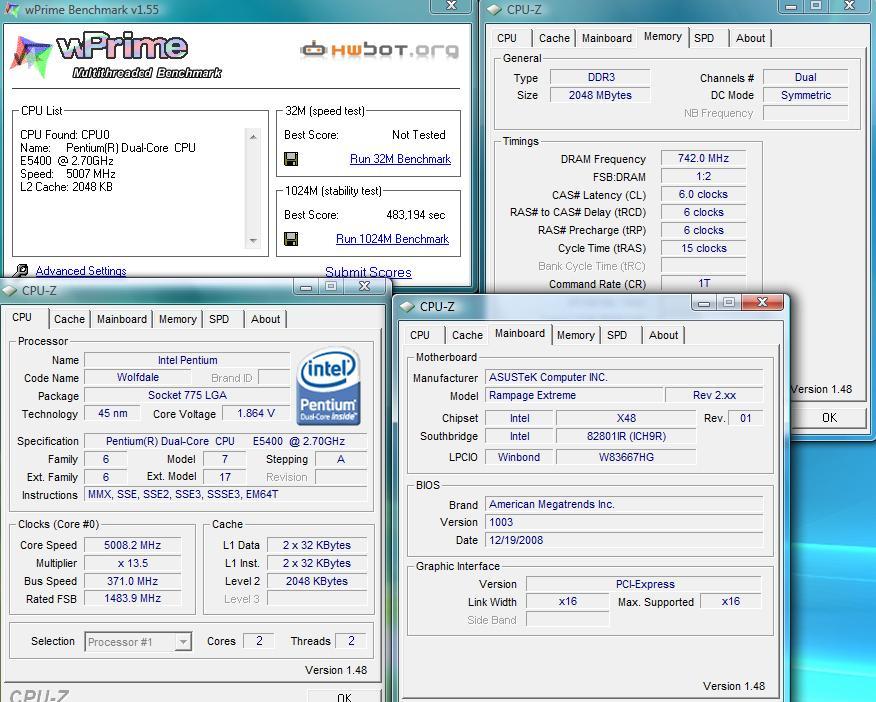The width and height of the screenshot is (876, 702).
Task: Click the CPU-Z Mainboard window title icon
Action: click(x=407, y=307)
